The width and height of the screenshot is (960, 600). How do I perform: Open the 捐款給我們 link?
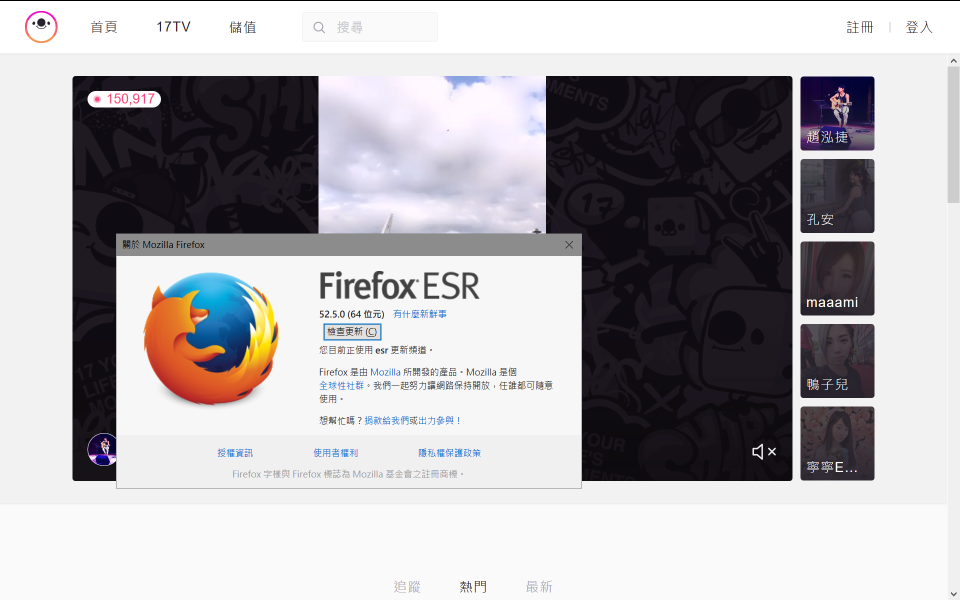coord(386,421)
